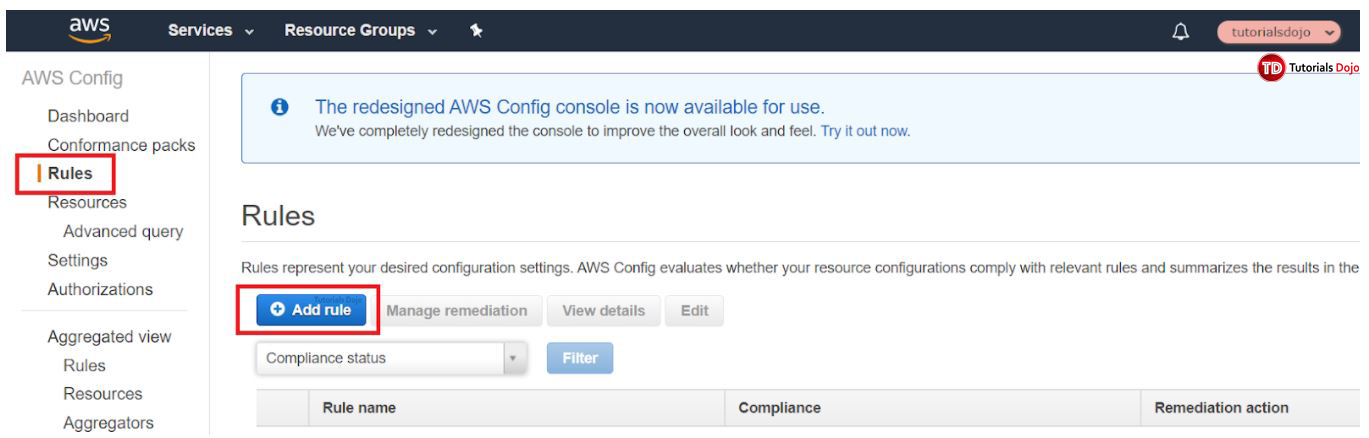The image size is (1369, 438).
Task: Open Aggregators under Aggregated view
Action: [108, 424]
